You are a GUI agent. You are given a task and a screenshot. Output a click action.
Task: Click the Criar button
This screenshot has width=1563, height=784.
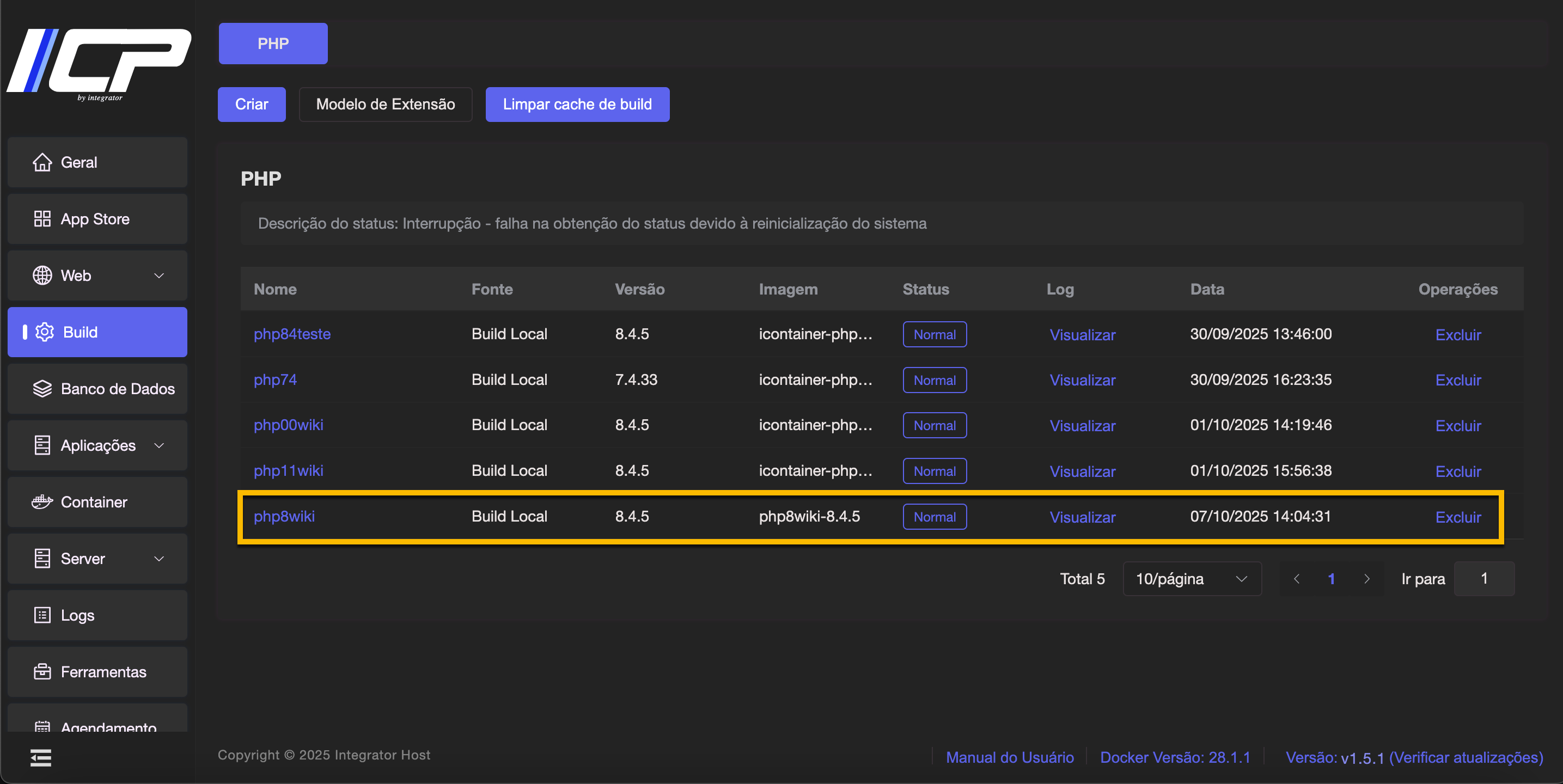251,105
